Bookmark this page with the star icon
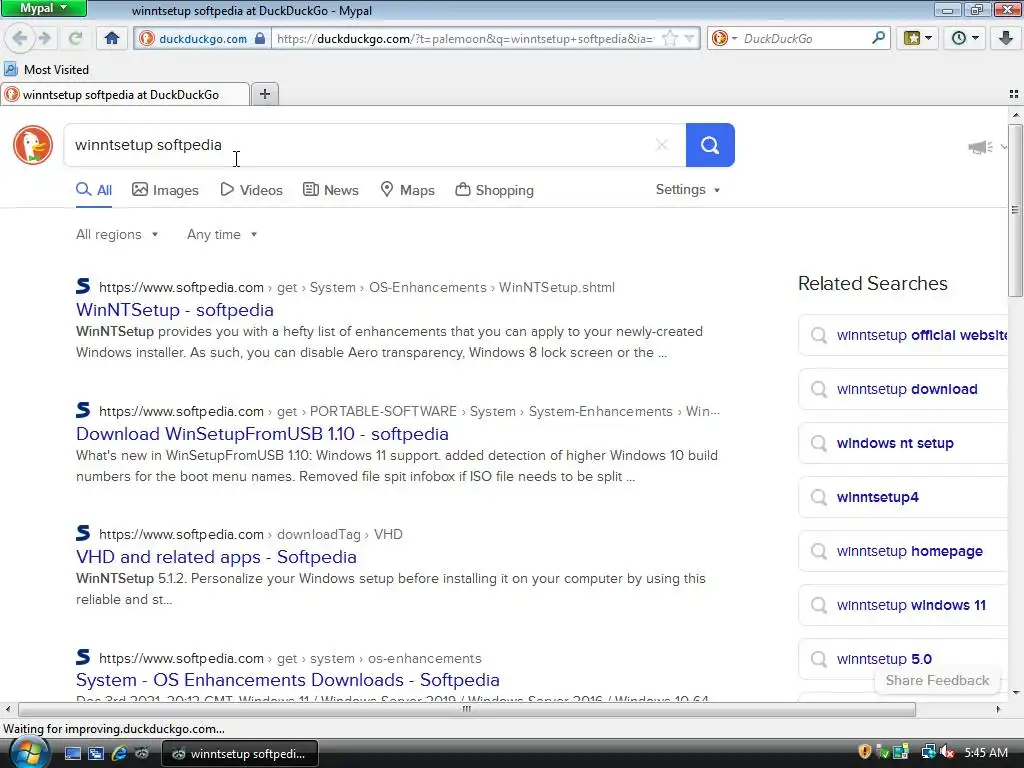The height and width of the screenshot is (768, 1024). coord(670,39)
